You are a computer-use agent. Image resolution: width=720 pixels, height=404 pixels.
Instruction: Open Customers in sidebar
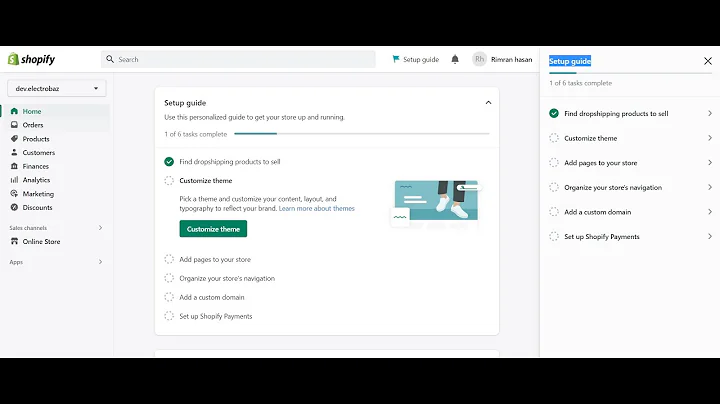click(39, 152)
